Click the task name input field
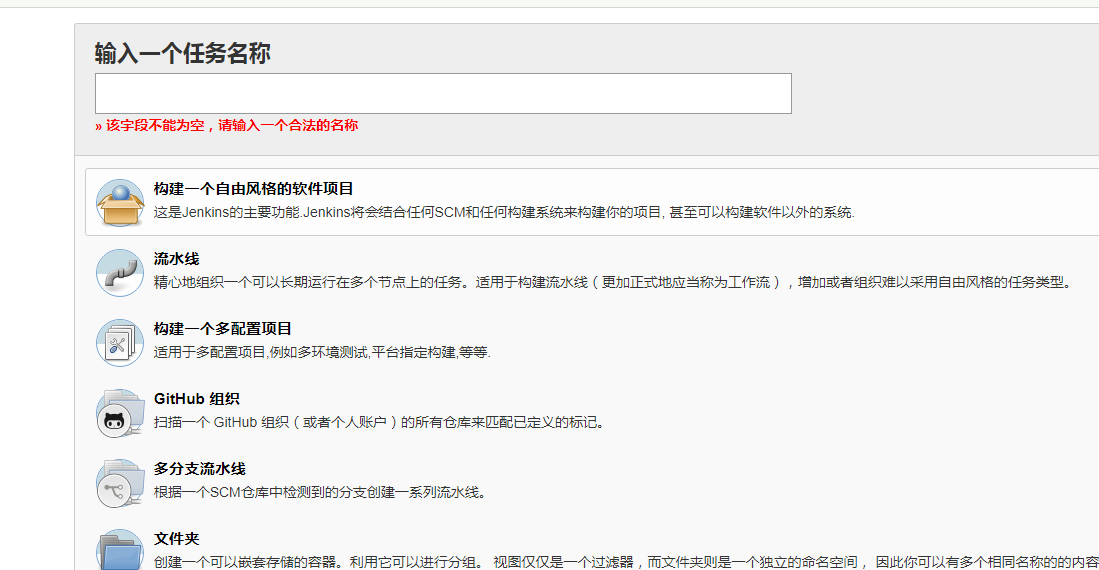This screenshot has height=570, width=1099. coord(443,93)
